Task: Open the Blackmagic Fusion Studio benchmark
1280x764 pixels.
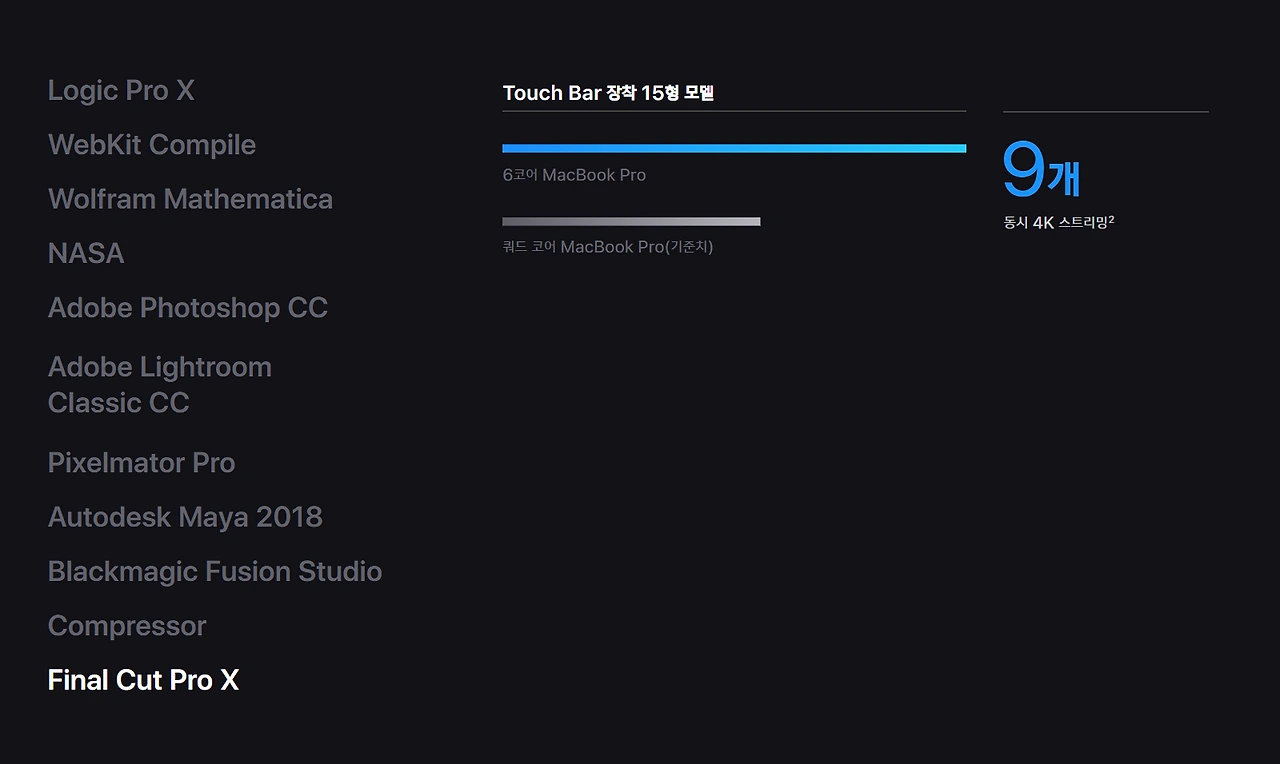Action: tap(215, 571)
